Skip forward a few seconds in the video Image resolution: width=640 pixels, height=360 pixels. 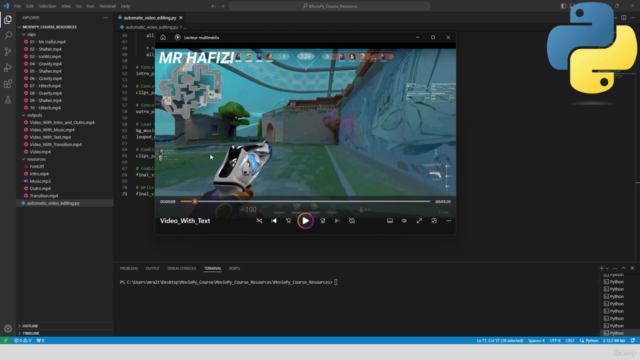coord(322,221)
